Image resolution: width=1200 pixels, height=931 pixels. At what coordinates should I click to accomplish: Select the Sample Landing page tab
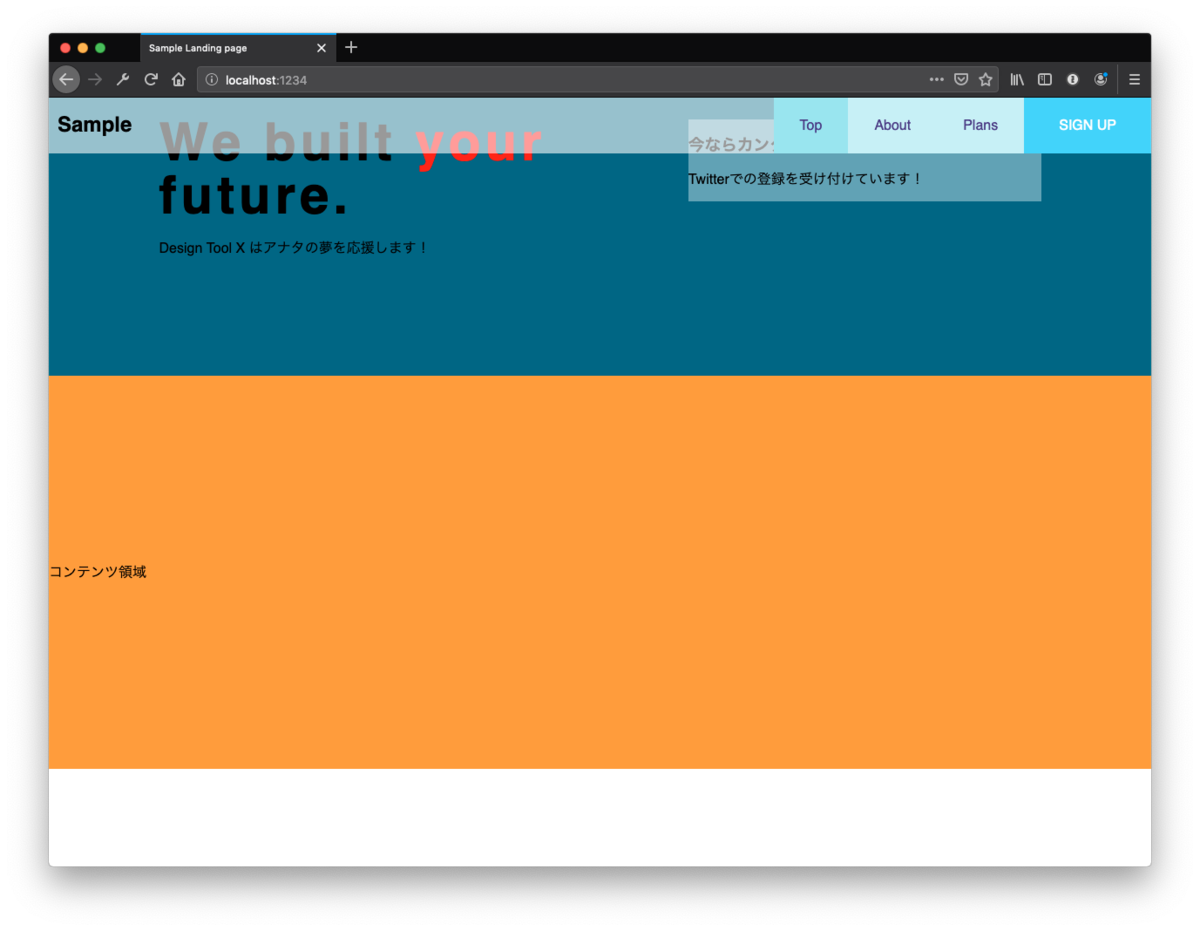click(x=238, y=48)
